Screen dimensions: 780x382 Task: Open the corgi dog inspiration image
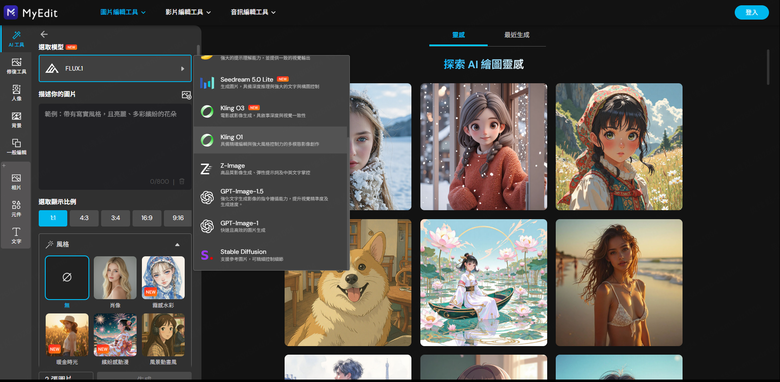point(348,283)
